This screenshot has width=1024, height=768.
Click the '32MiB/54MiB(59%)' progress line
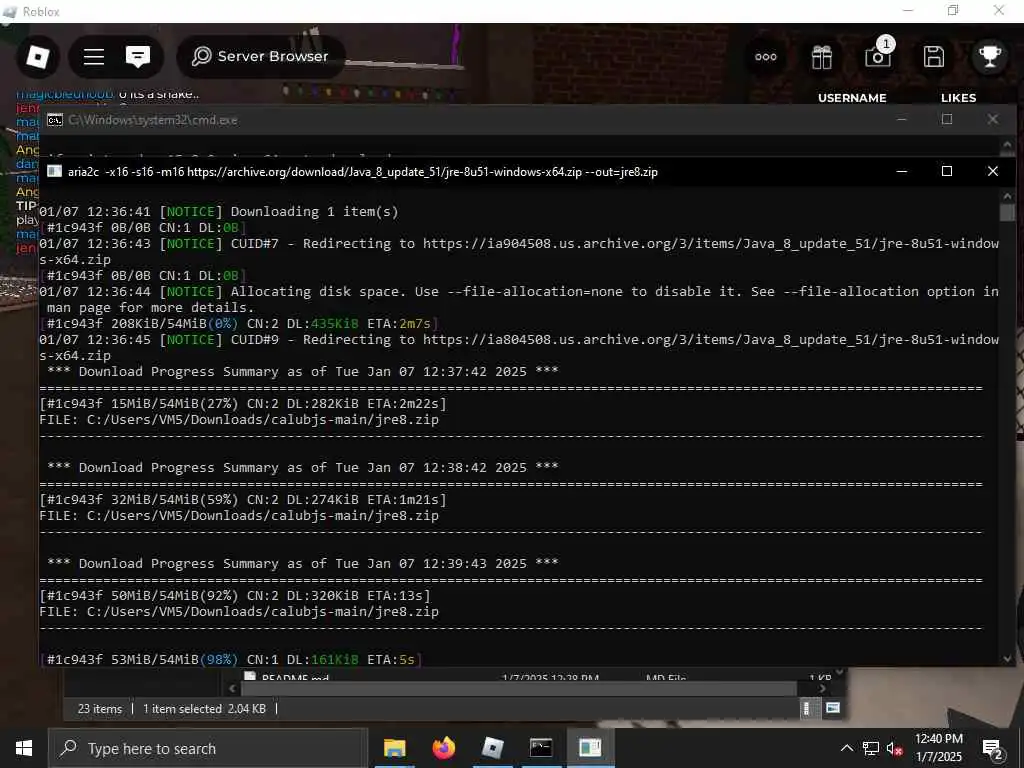click(x=243, y=500)
